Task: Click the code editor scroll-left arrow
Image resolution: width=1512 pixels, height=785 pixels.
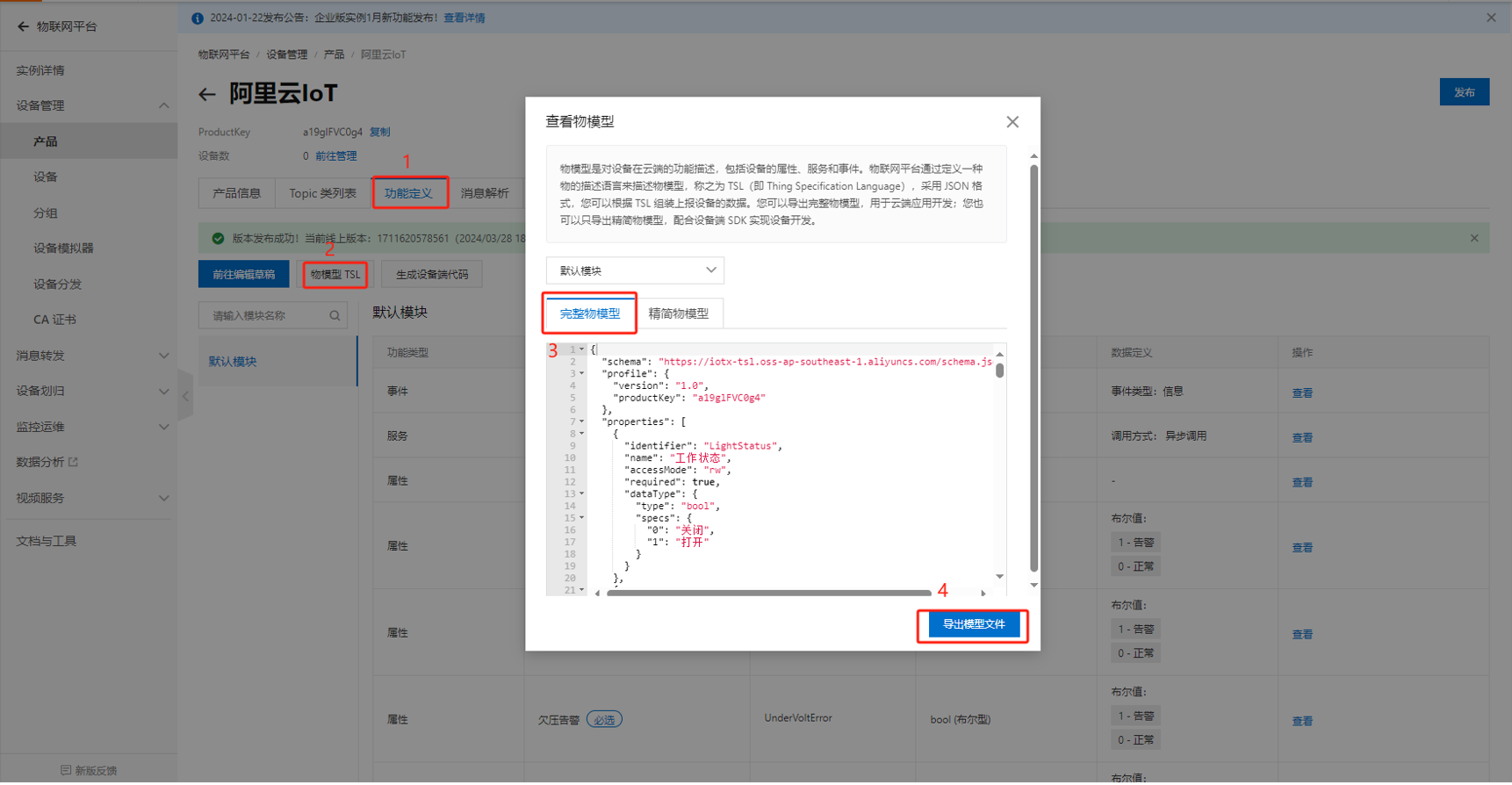Action: (x=597, y=594)
